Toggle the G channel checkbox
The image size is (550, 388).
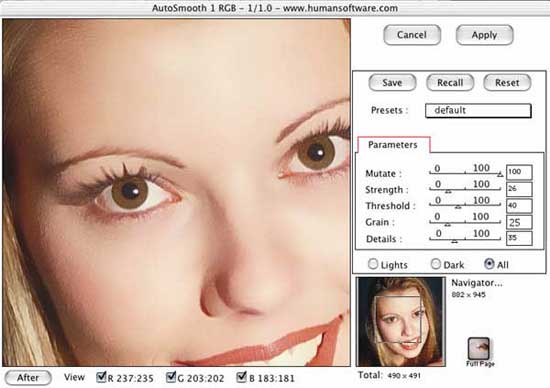(x=171, y=377)
